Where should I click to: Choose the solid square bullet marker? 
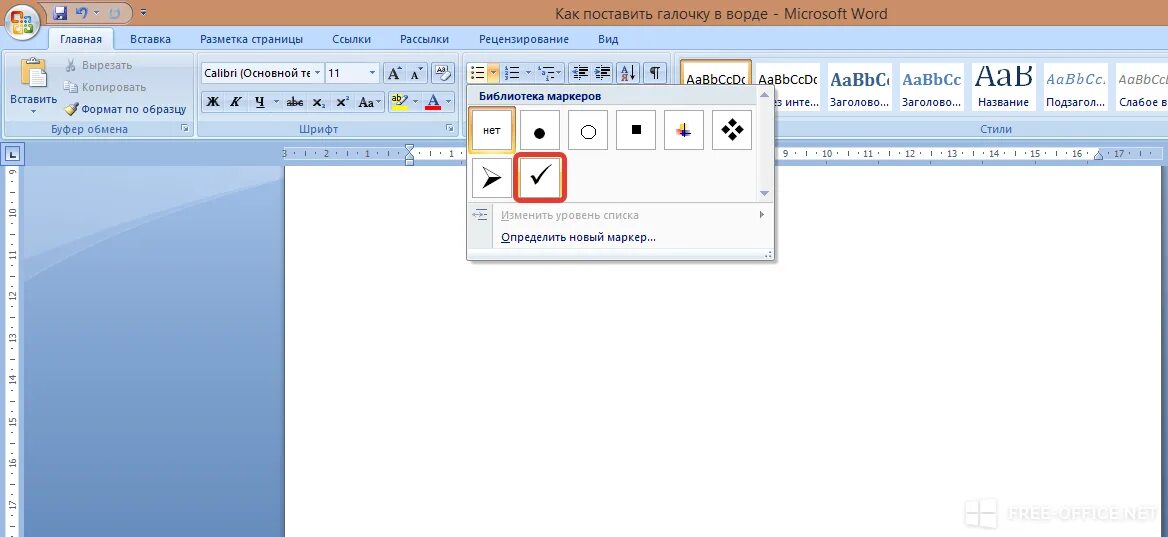[636, 130]
